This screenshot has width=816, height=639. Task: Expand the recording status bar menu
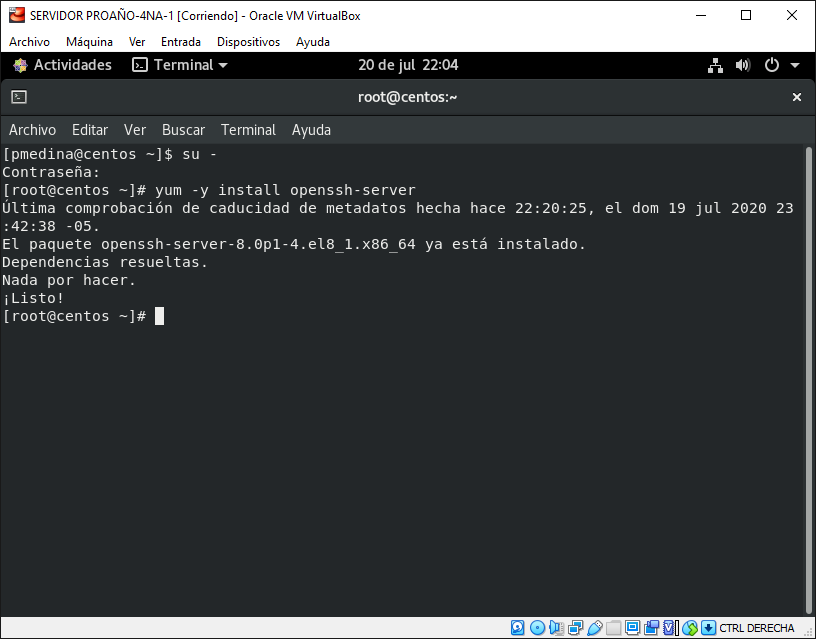pos(651,628)
